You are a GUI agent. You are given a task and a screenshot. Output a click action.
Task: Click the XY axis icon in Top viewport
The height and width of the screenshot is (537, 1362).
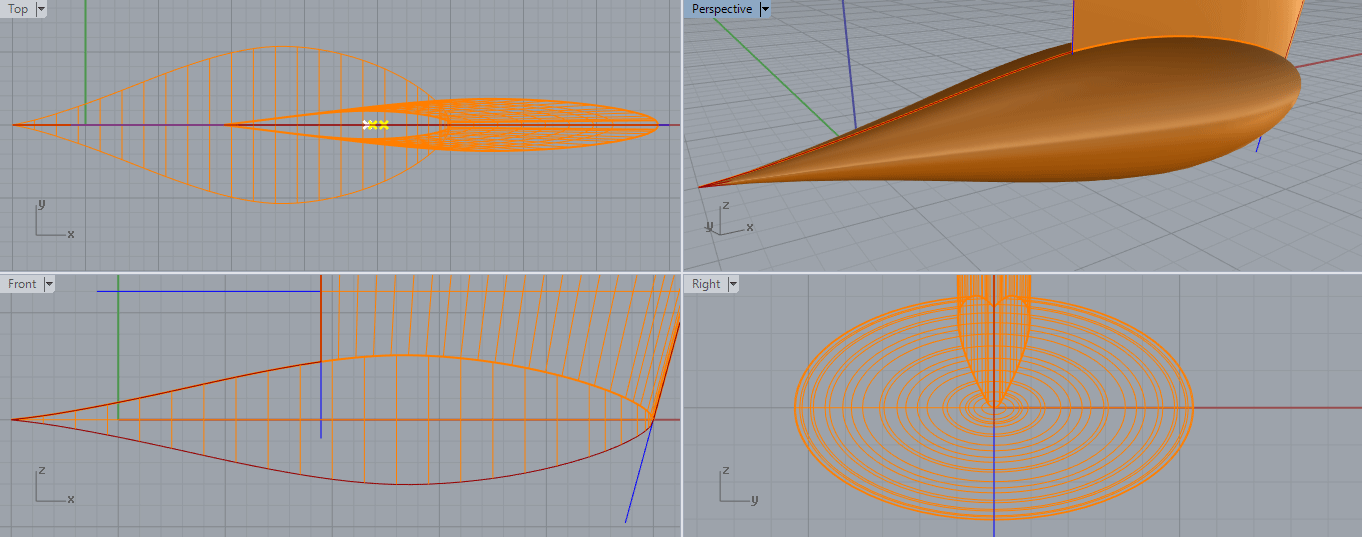[x=55, y=219]
